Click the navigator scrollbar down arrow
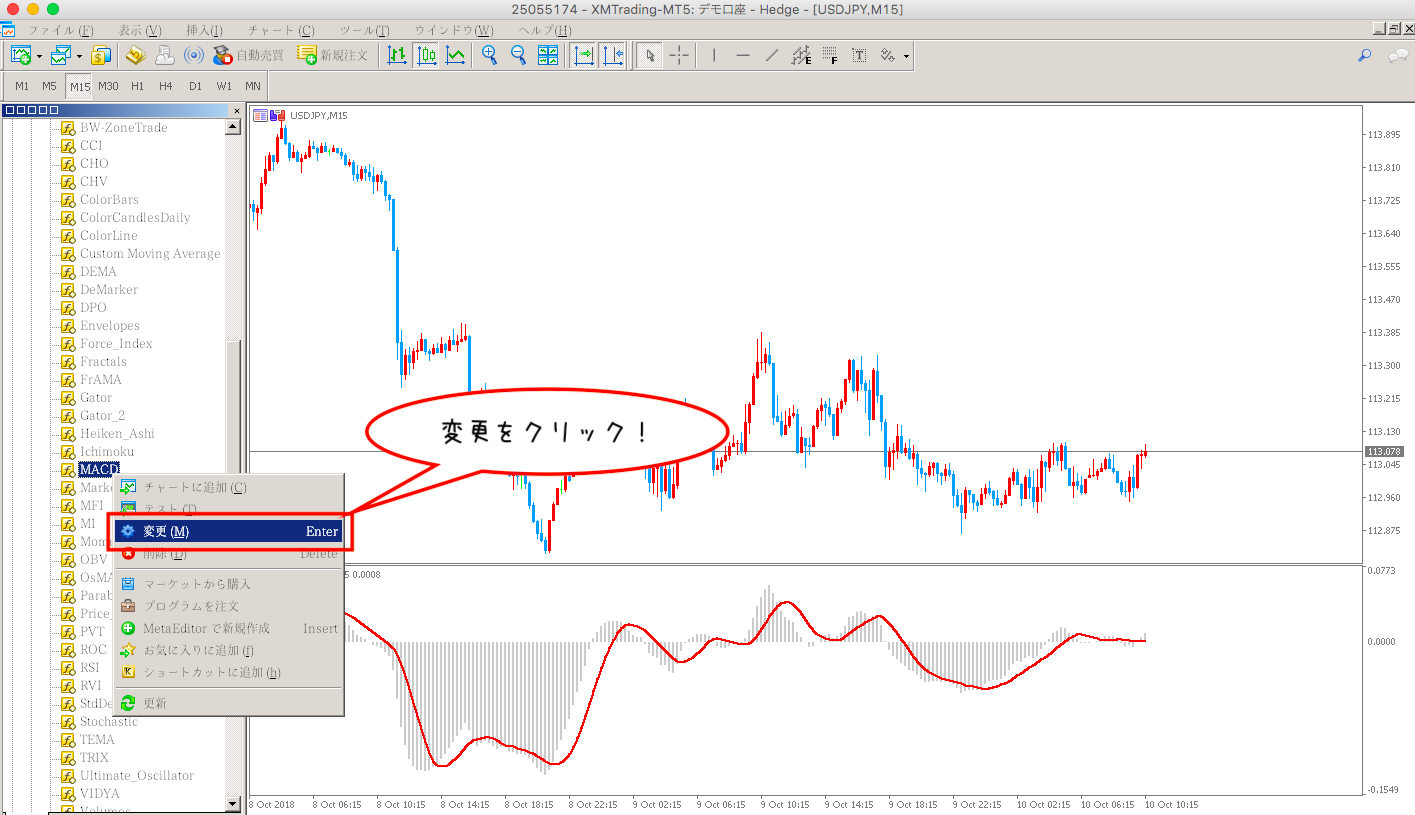This screenshot has width=1415, height=815. click(x=234, y=803)
